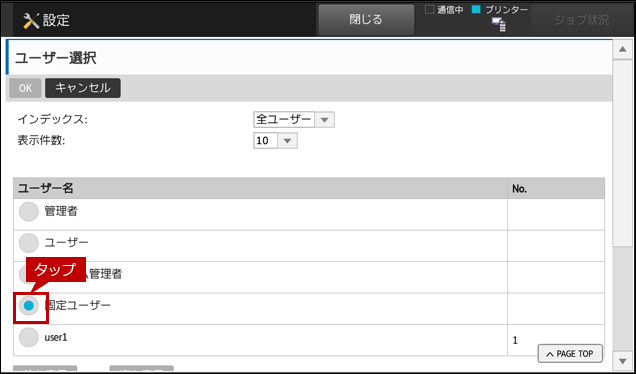Click the scrollbar up arrow
The image size is (636, 374).
tap(622, 49)
